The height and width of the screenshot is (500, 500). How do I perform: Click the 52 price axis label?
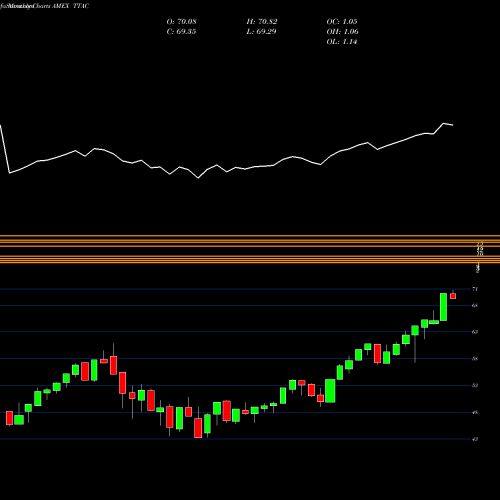pyautogui.click(x=475, y=385)
